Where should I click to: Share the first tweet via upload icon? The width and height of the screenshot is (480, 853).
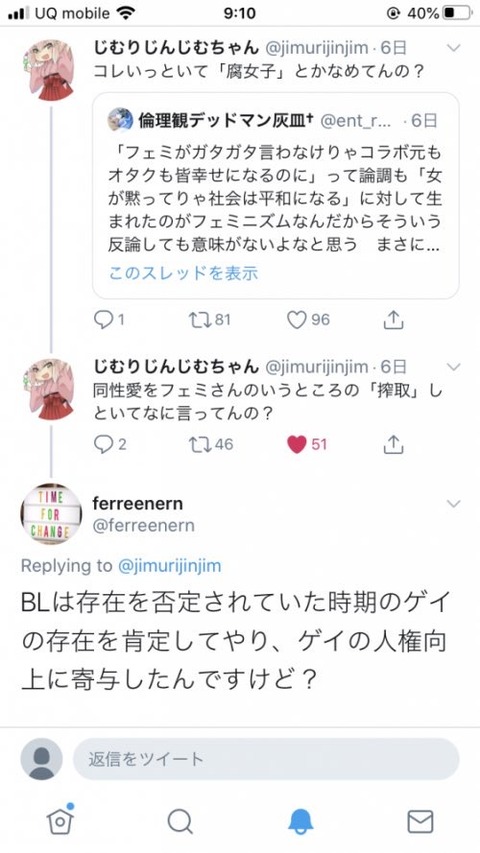click(393, 320)
